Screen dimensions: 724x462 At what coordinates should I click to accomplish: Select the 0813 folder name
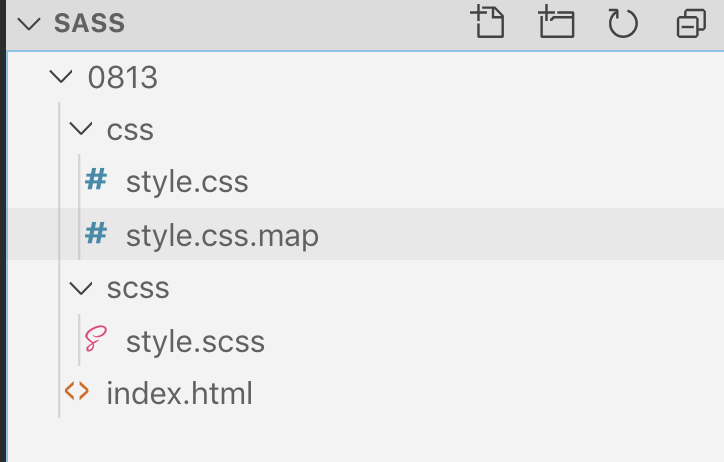click(123, 76)
